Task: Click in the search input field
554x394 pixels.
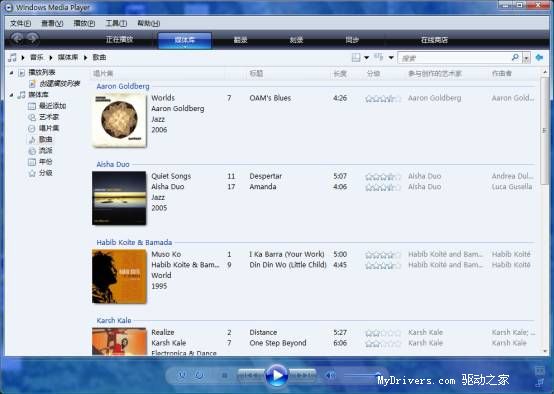Action: point(454,58)
